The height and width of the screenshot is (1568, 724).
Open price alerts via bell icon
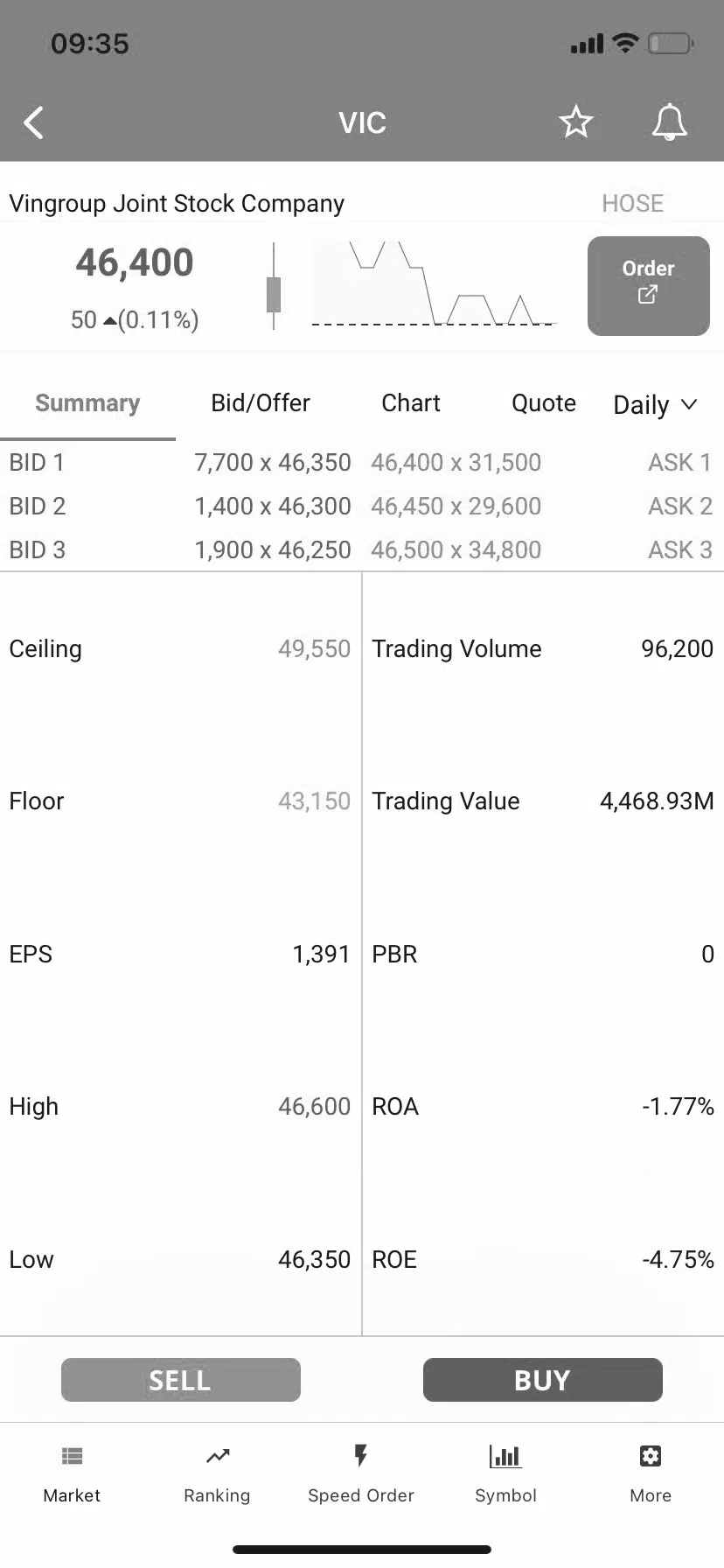669,122
